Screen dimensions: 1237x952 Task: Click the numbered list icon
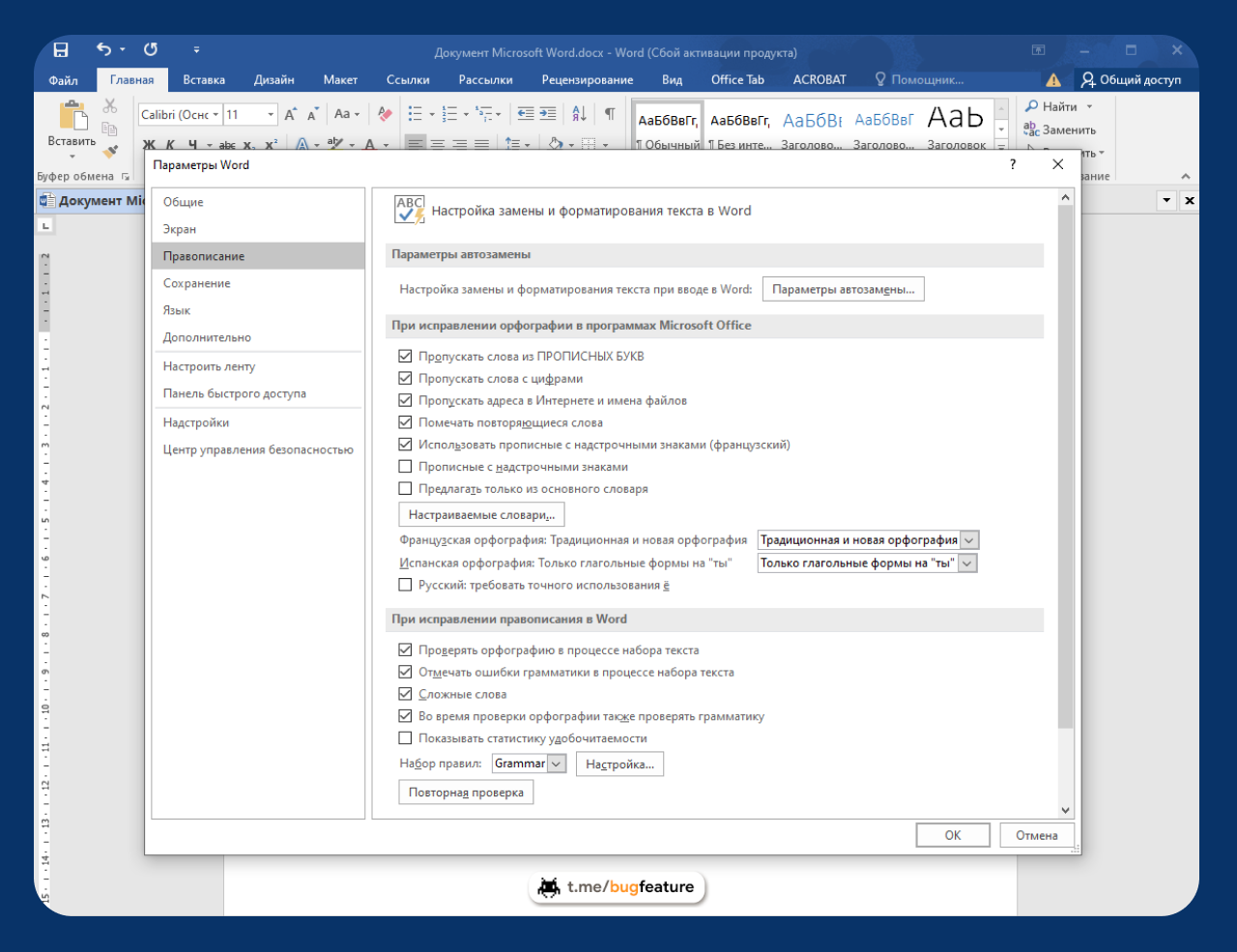pos(449,114)
